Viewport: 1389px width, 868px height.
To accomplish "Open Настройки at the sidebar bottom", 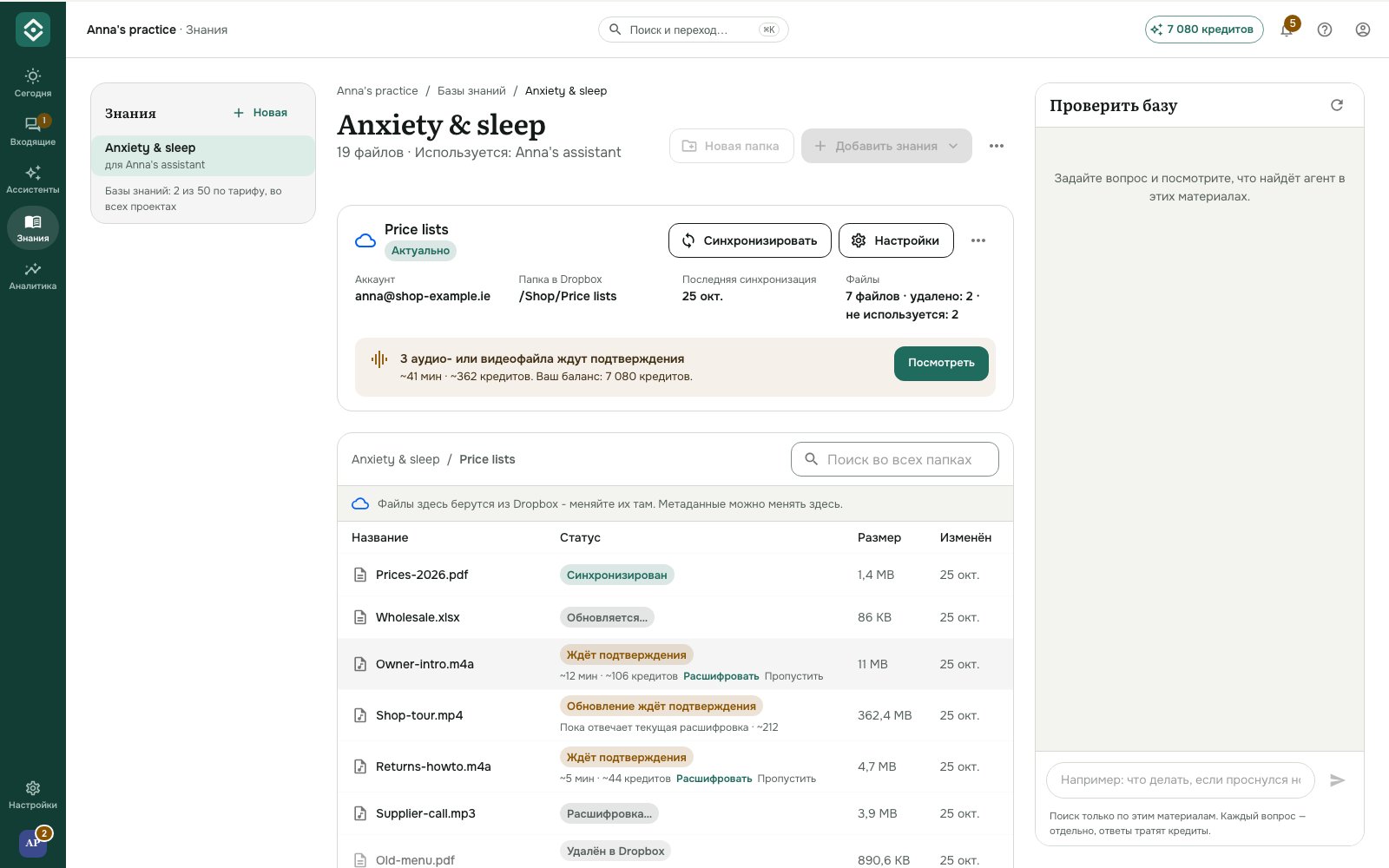I will 33,794.
